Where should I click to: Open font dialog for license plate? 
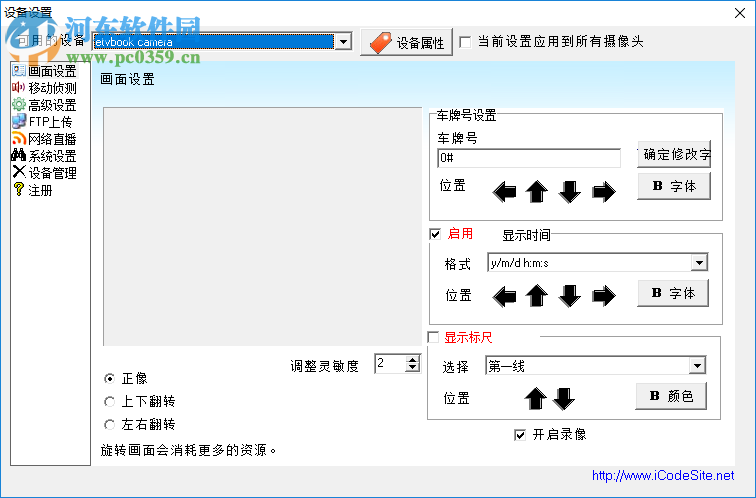point(674,186)
